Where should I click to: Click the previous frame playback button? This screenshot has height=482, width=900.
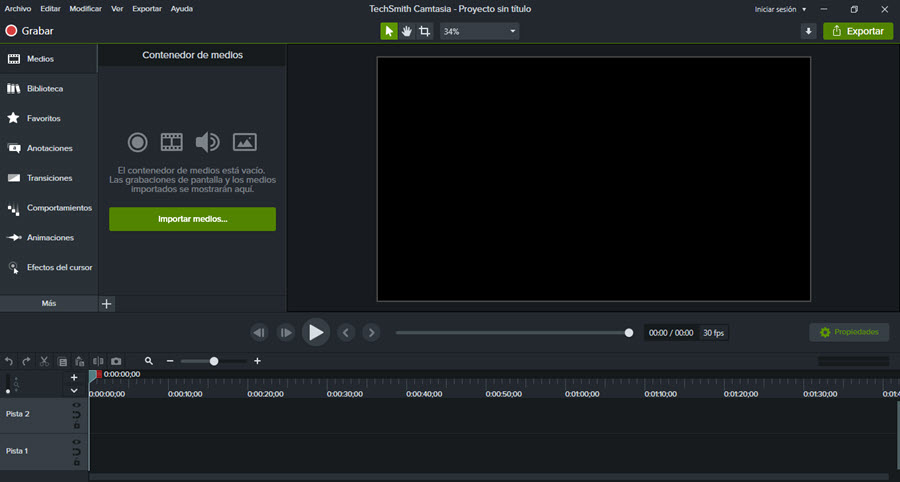[x=259, y=332]
